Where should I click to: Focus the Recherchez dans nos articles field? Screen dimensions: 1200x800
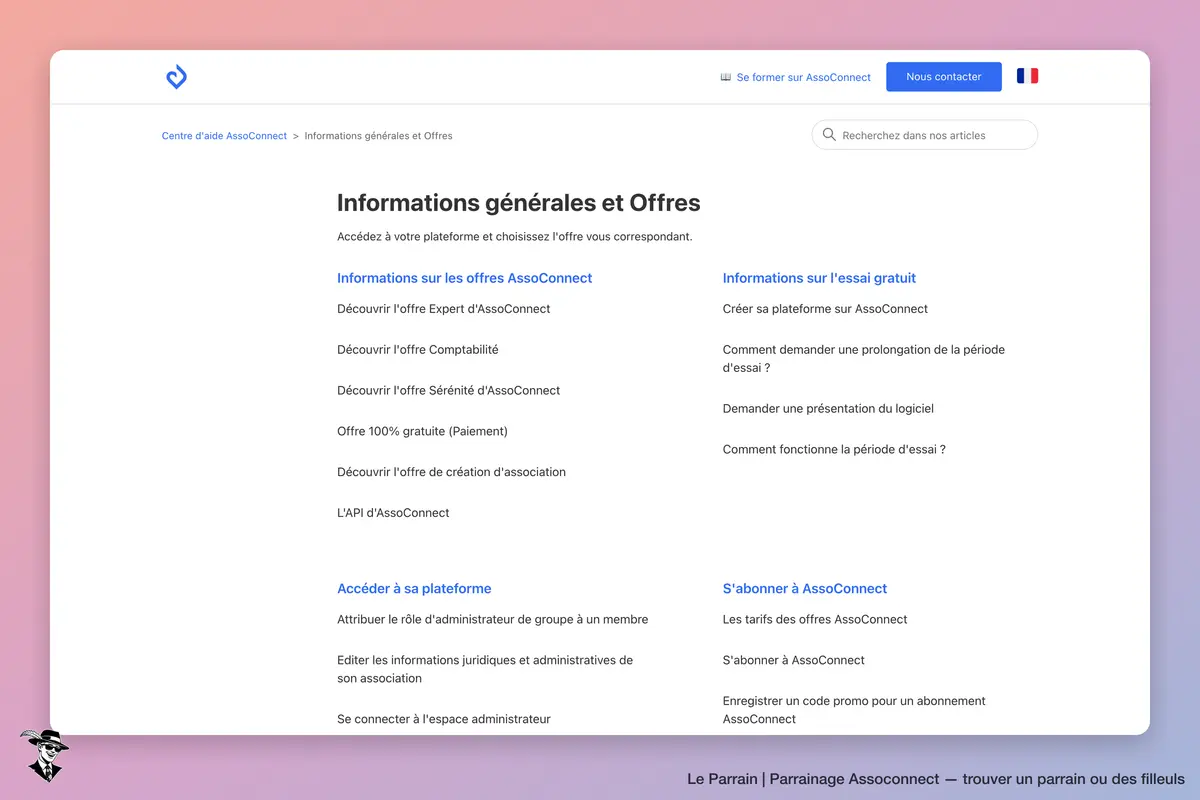click(x=925, y=135)
